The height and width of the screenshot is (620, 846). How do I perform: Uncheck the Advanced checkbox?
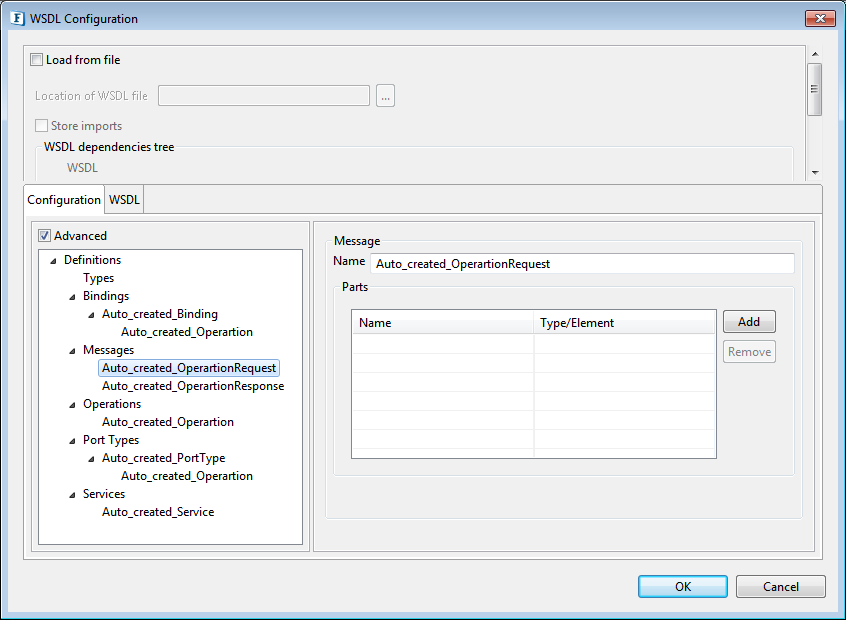pyautogui.click(x=44, y=236)
